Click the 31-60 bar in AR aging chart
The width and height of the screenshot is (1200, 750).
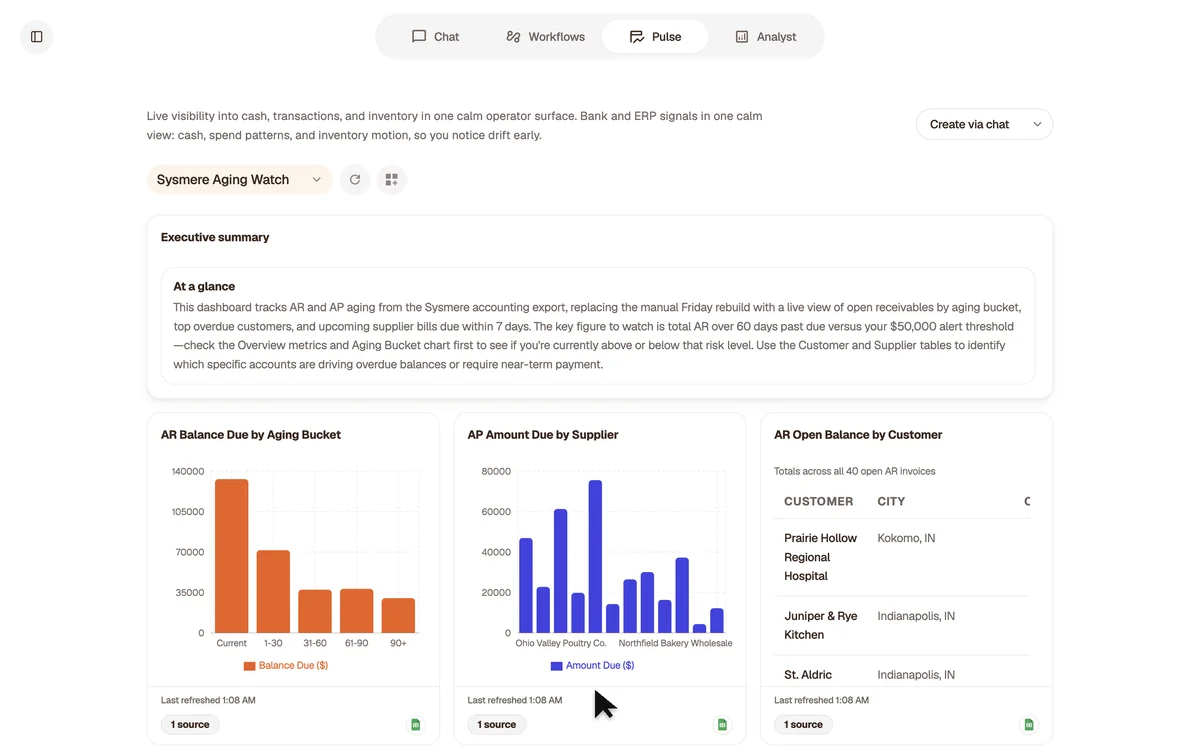coord(315,611)
